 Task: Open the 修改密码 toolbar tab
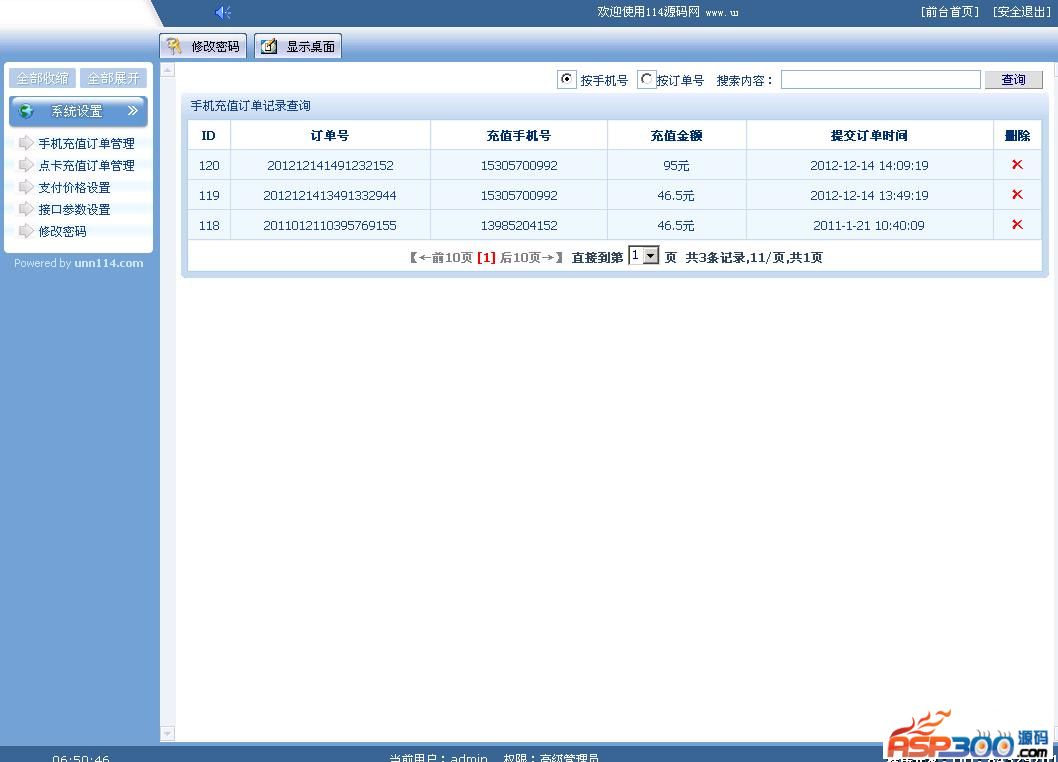(x=203, y=46)
